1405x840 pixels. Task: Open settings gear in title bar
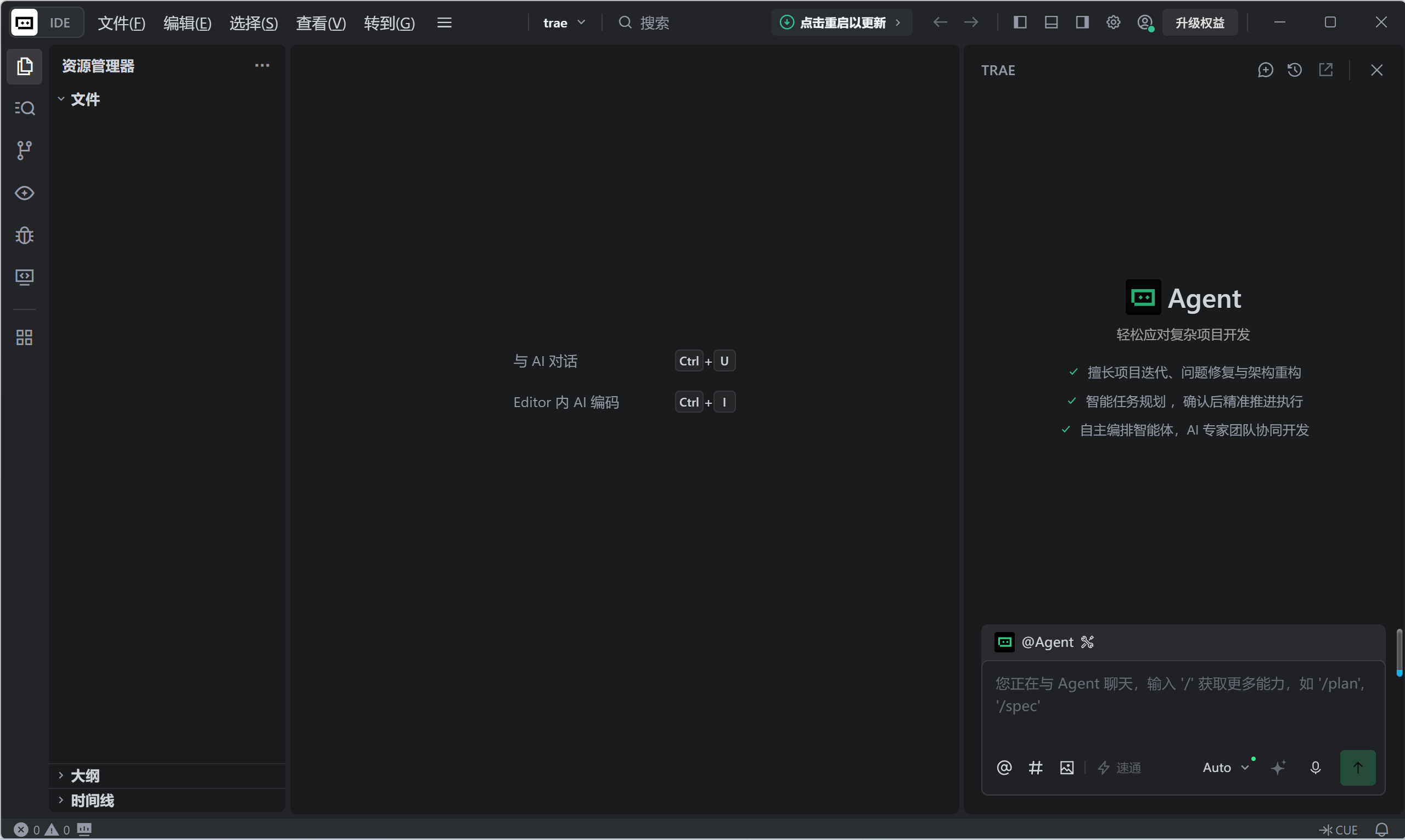1114,22
